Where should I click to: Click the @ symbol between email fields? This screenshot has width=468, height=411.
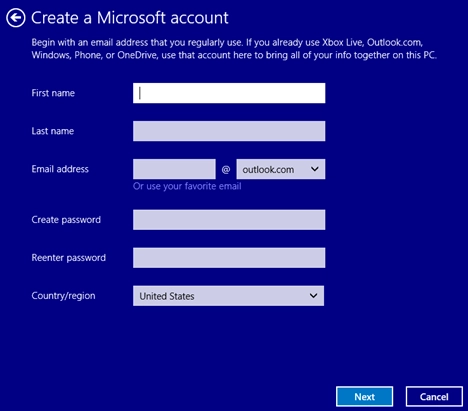coord(226,169)
